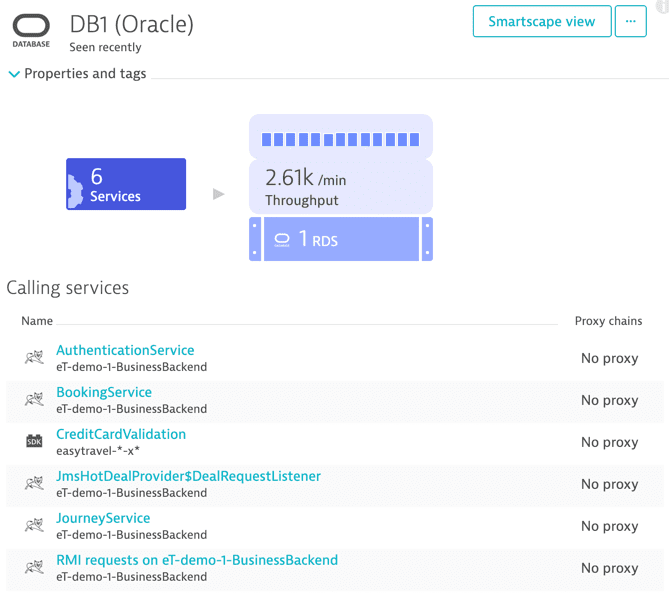Click the Tomcat icon beside RMI requests
Image resolution: width=669 pixels, height=597 pixels.
34,567
